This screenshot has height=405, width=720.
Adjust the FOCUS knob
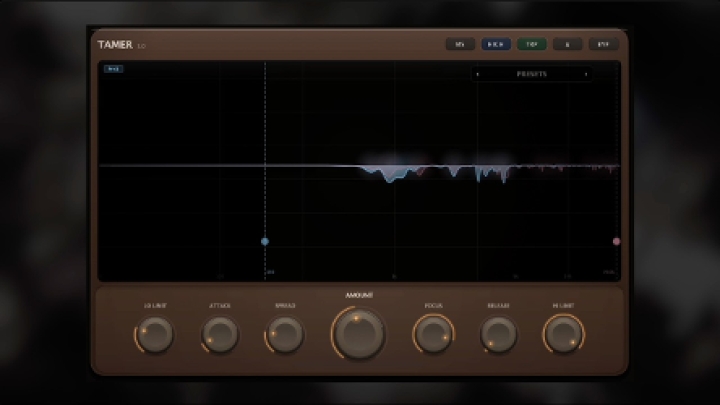coord(433,334)
